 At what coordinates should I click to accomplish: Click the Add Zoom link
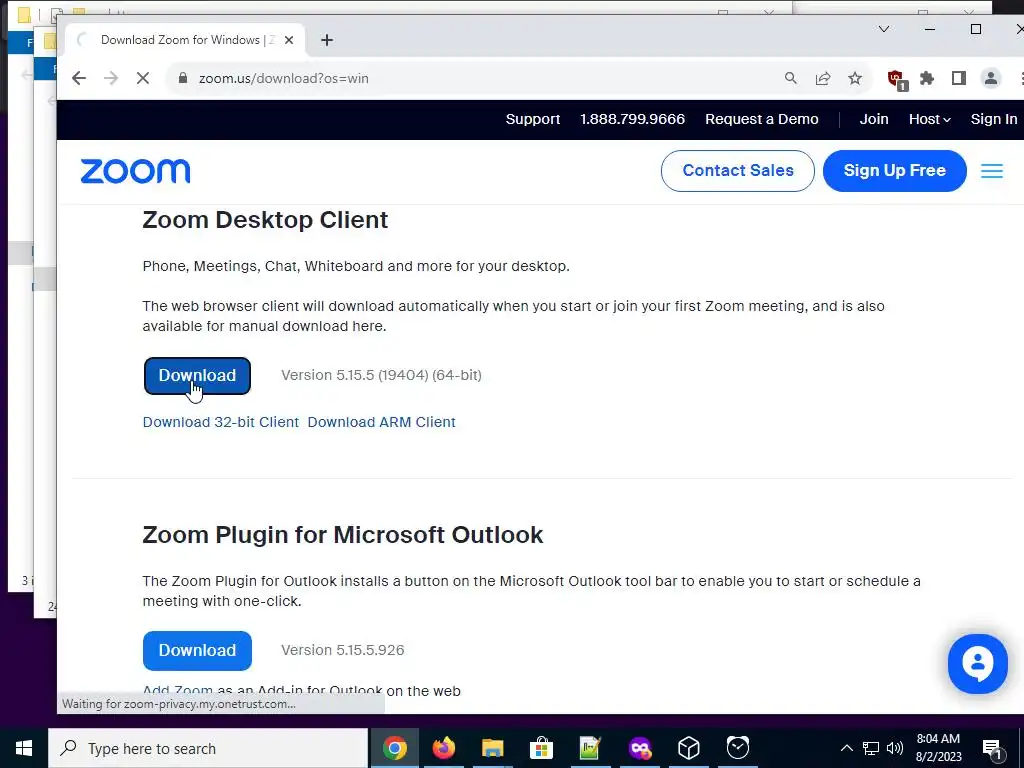tap(178, 691)
